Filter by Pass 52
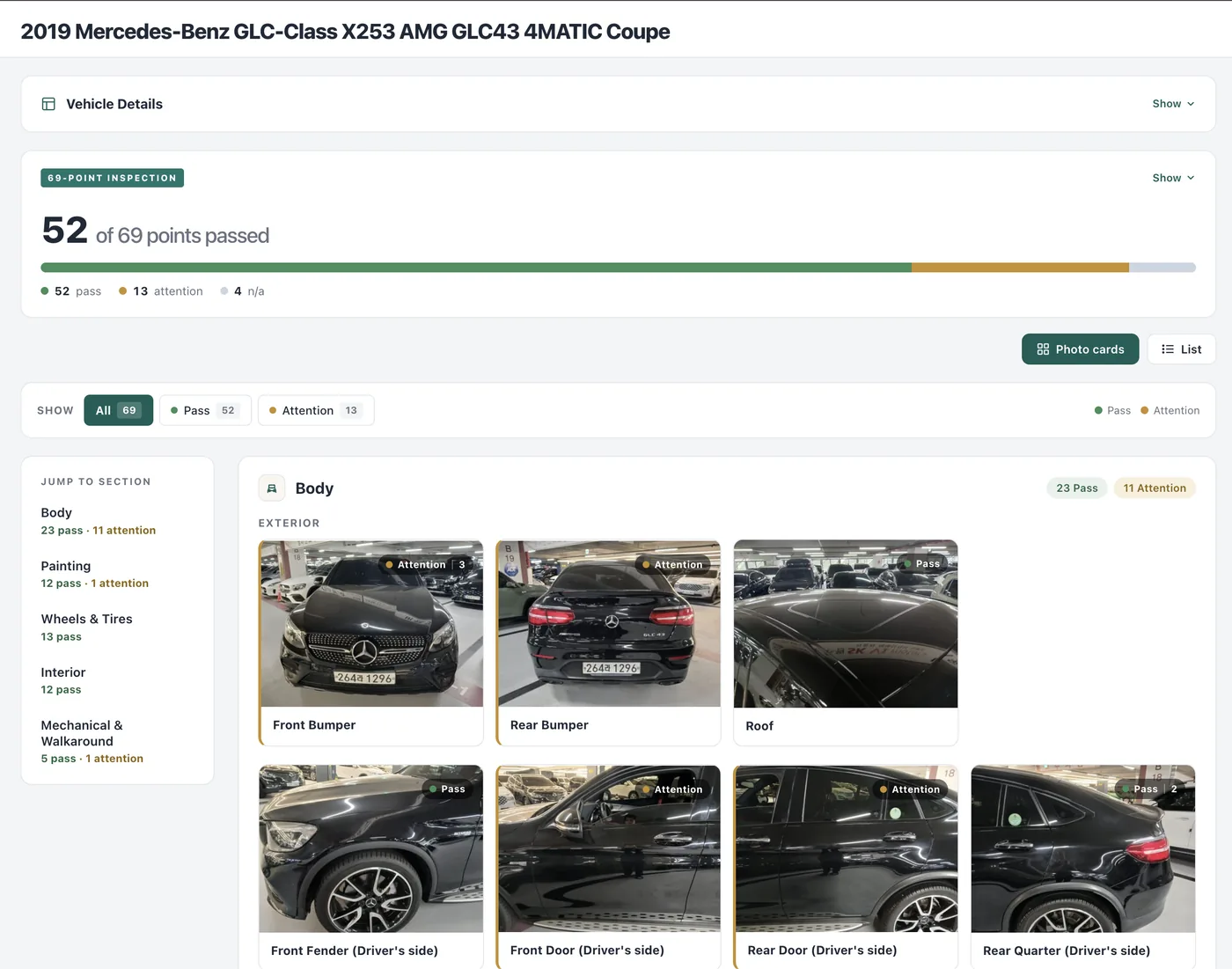 coord(205,410)
